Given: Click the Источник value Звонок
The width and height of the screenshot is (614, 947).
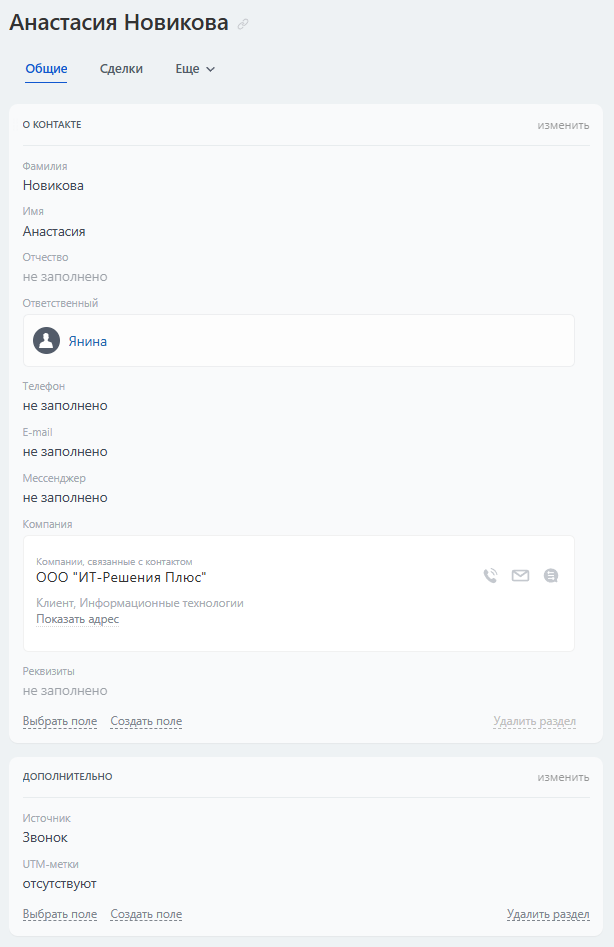Looking at the screenshot, I should pos(45,838).
